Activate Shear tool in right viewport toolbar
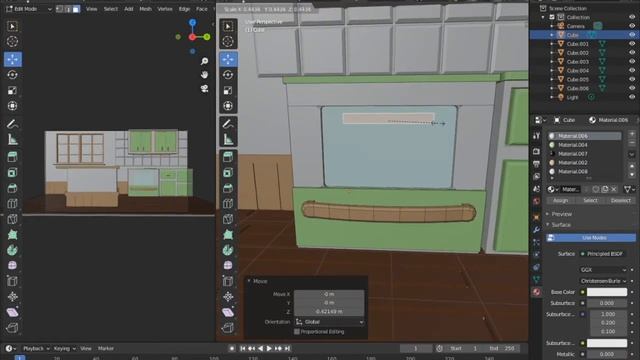The width and height of the screenshot is (640, 360). click(228, 312)
